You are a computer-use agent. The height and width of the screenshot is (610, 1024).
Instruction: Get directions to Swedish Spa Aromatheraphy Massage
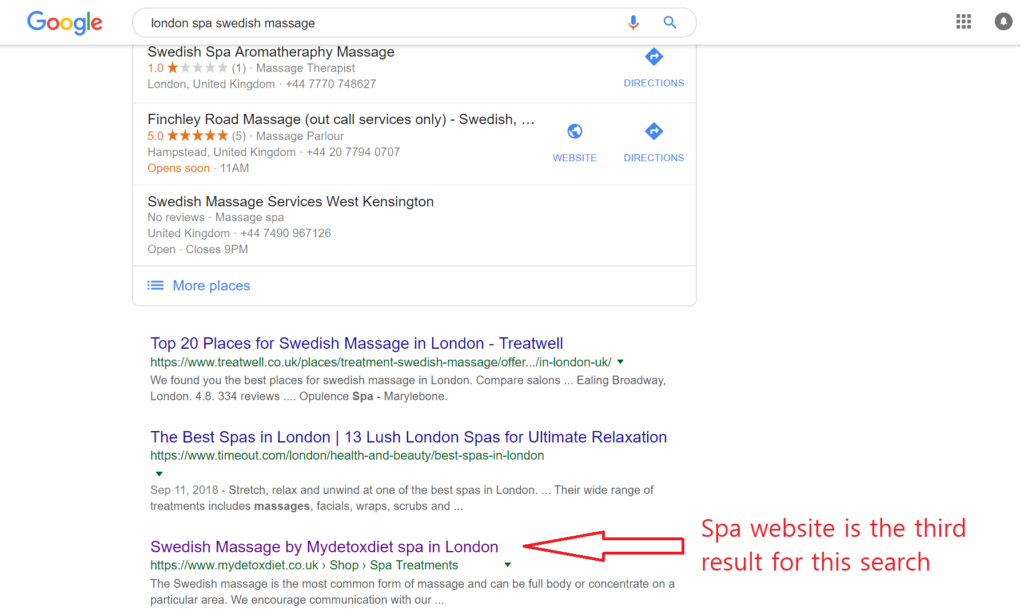point(654,68)
